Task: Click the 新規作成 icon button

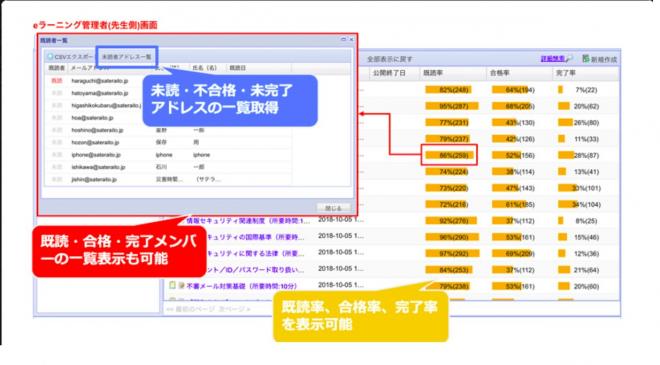Action: click(585, 59)
